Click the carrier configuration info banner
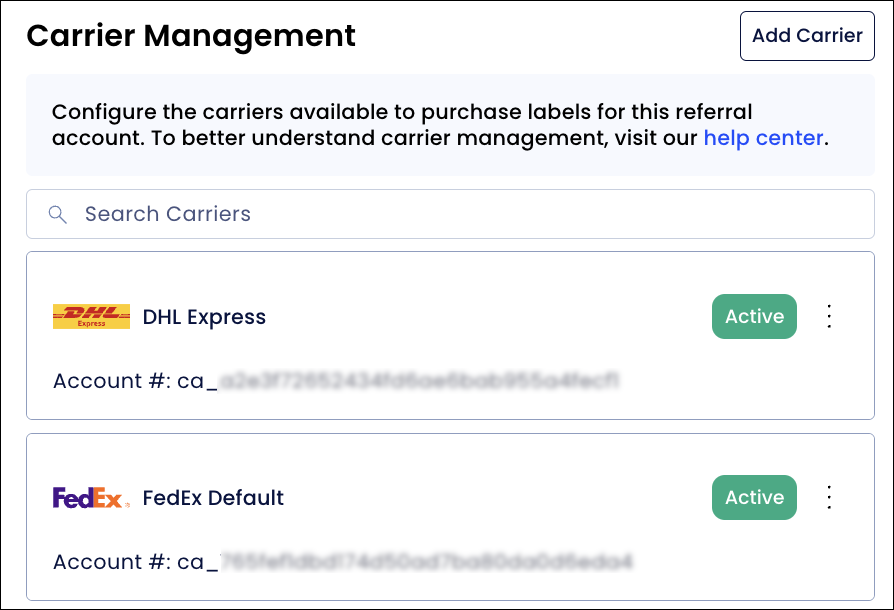This screenshot has width=894, height=610. tap(450, 125)
